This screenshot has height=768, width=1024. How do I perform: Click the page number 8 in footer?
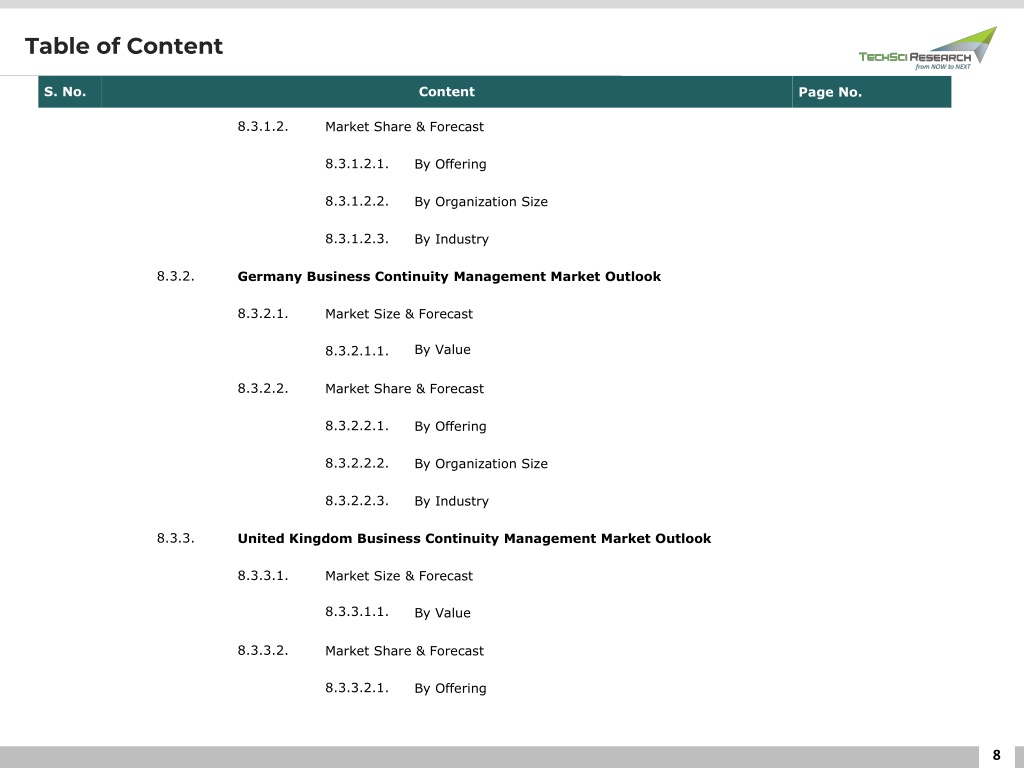[997, 756]
